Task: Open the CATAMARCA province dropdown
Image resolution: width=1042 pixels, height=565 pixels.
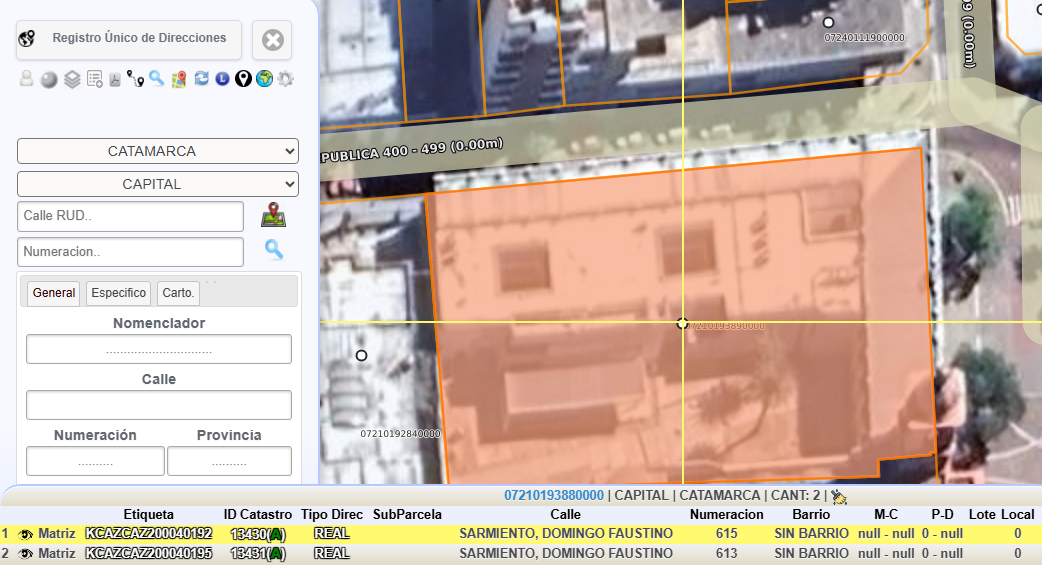Action: pos(157,151)
